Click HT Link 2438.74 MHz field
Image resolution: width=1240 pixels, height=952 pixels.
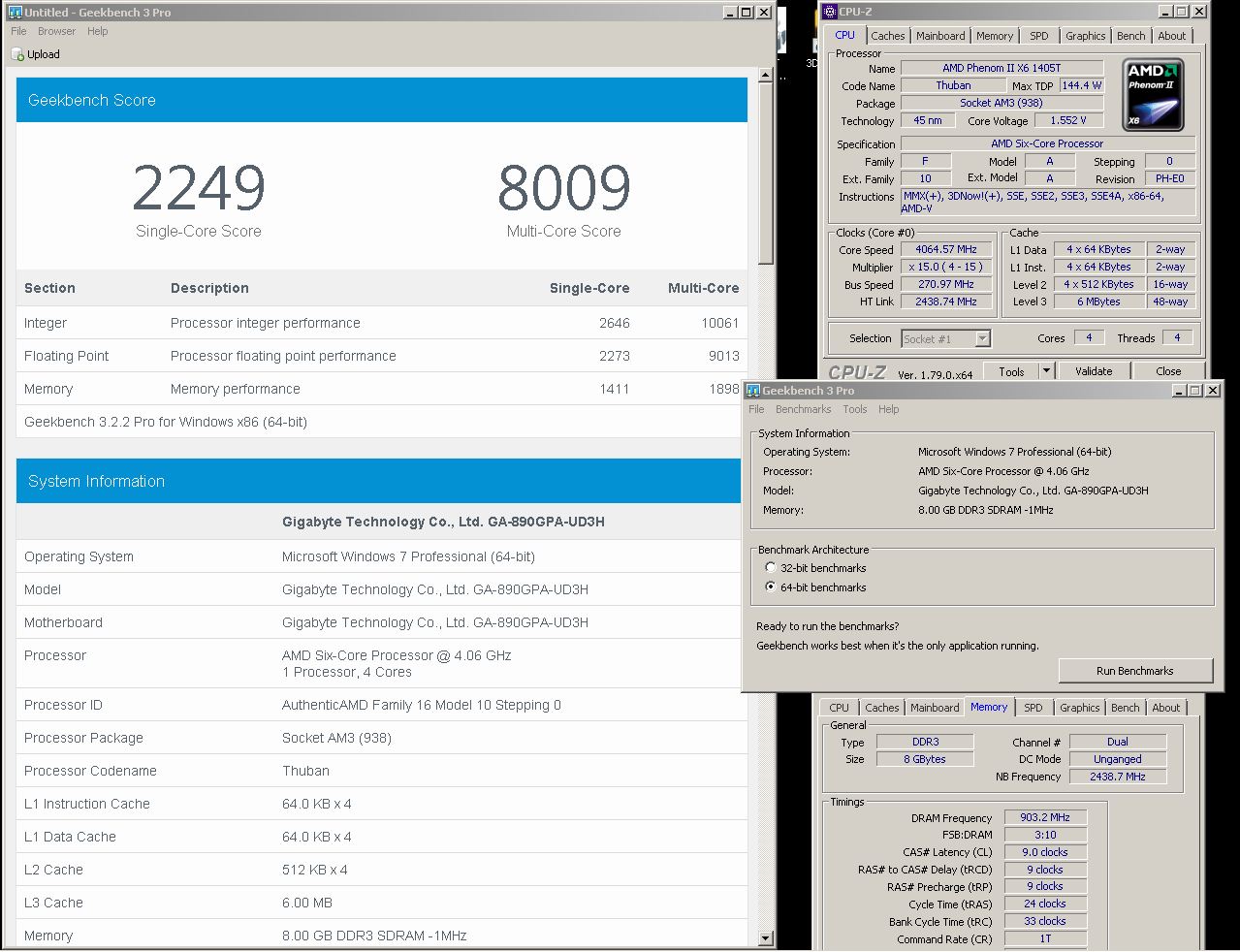(x=946, y=301)
